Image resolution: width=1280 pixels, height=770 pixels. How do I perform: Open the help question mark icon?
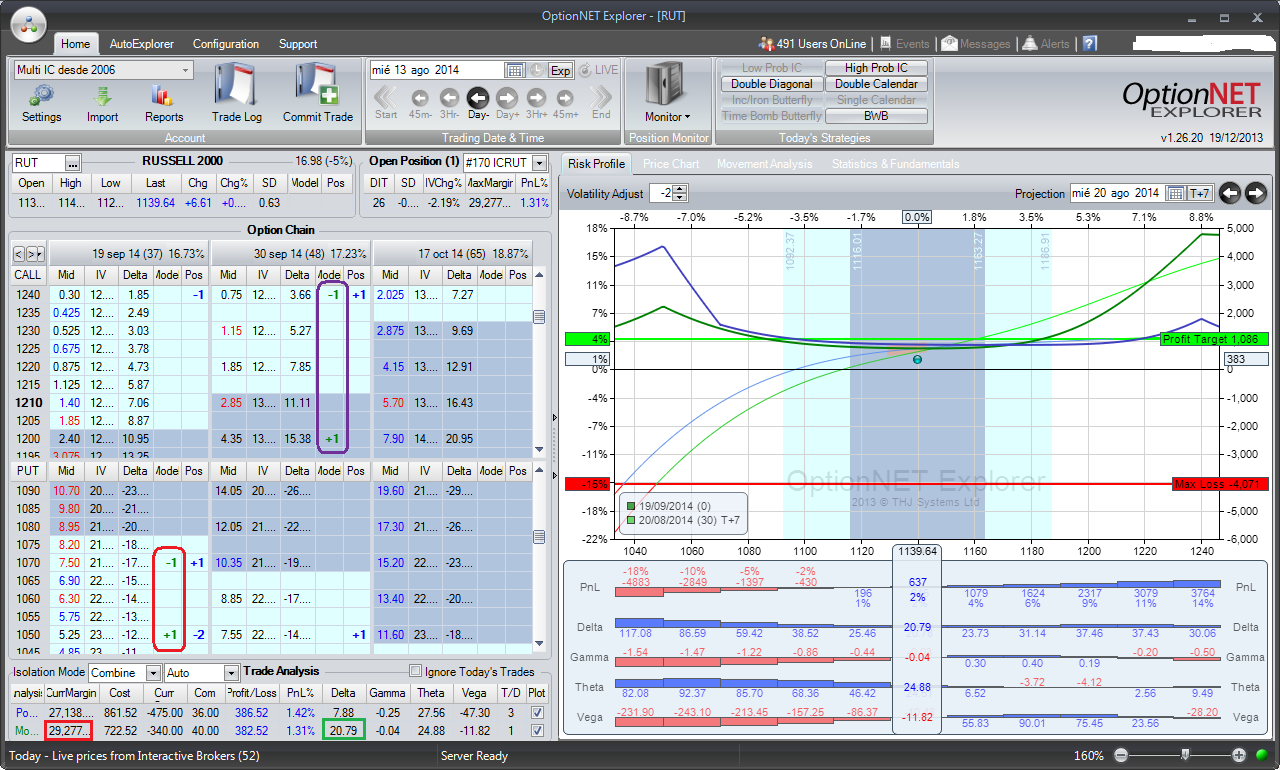[1089, 44]
